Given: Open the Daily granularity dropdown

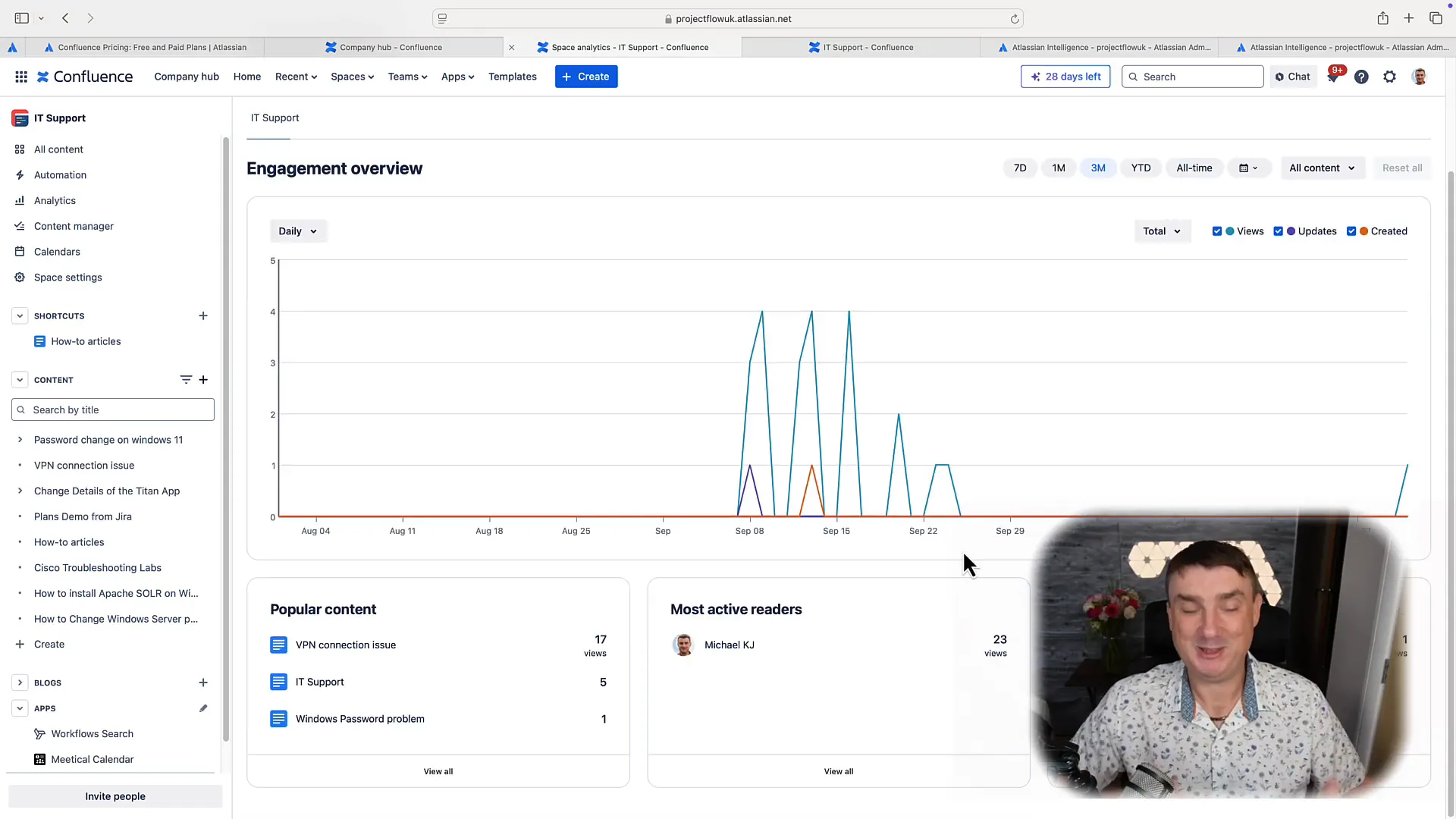Looking at the screenshot, I should click(298, 232).
